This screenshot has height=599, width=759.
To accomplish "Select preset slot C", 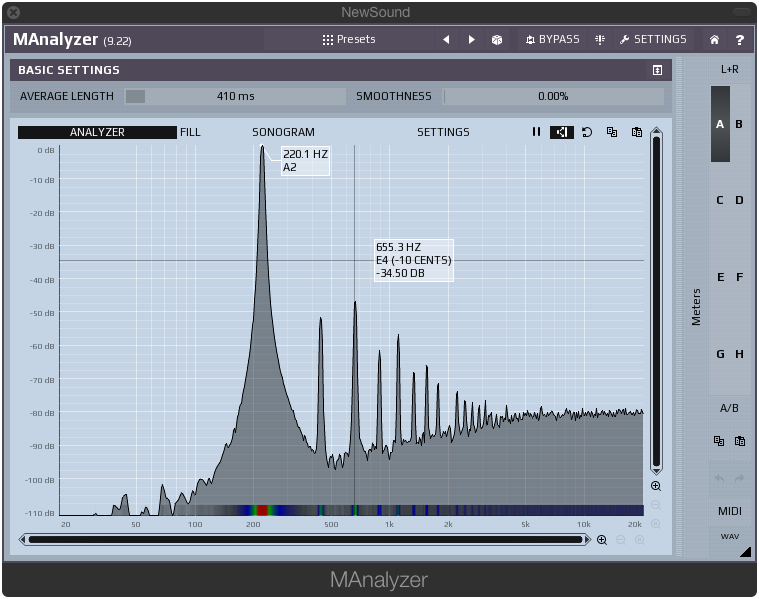I will point(720,200).
